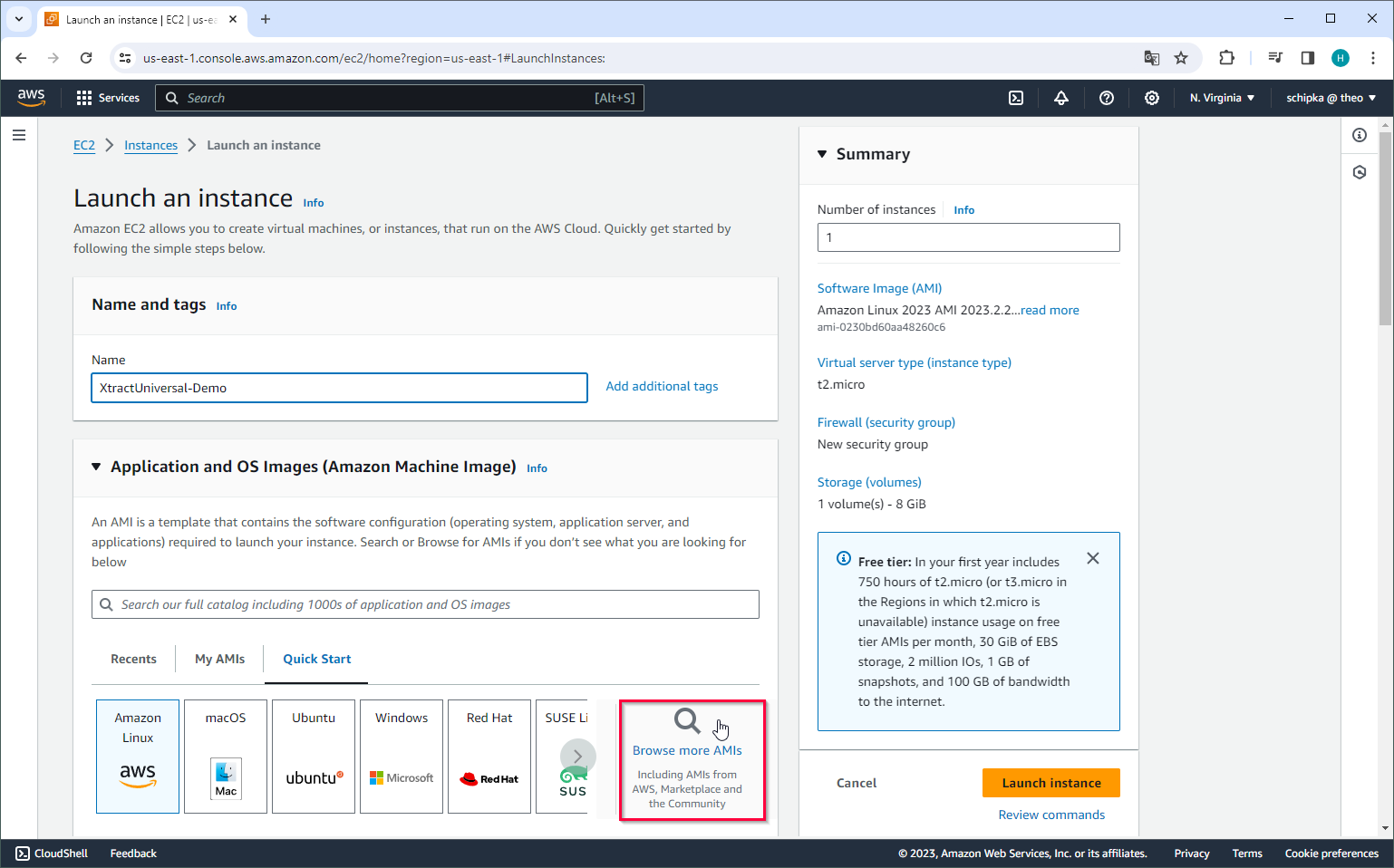Open the Chrome profile avatar
The image size is (1394, 868).
click(1341, 58)
